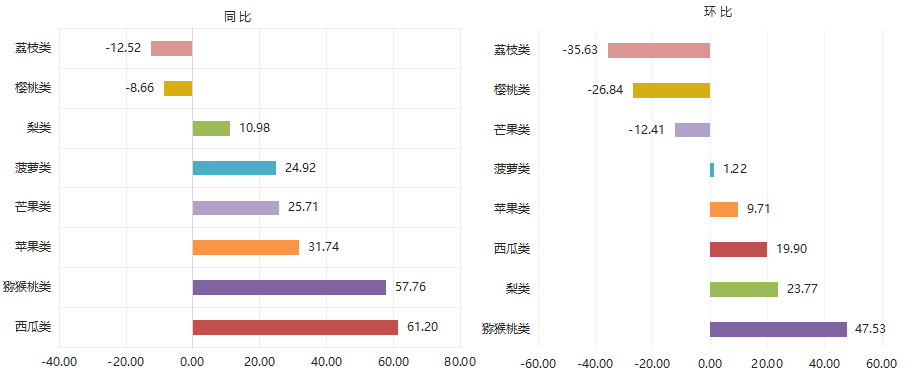Click the 苹果类 bar labeled 9.71
Viewport: 909px width, 375px height.
[724, 209]
